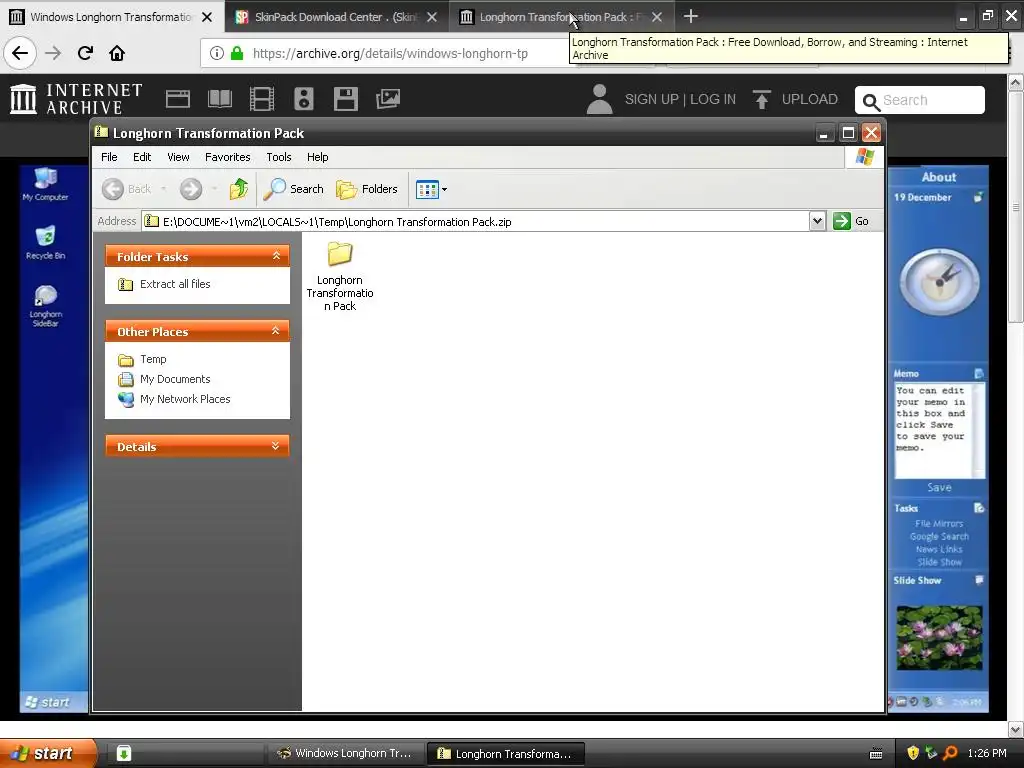1024x768 pixels.
Task: Click the user avatar icon
Action: pos(599,99)
